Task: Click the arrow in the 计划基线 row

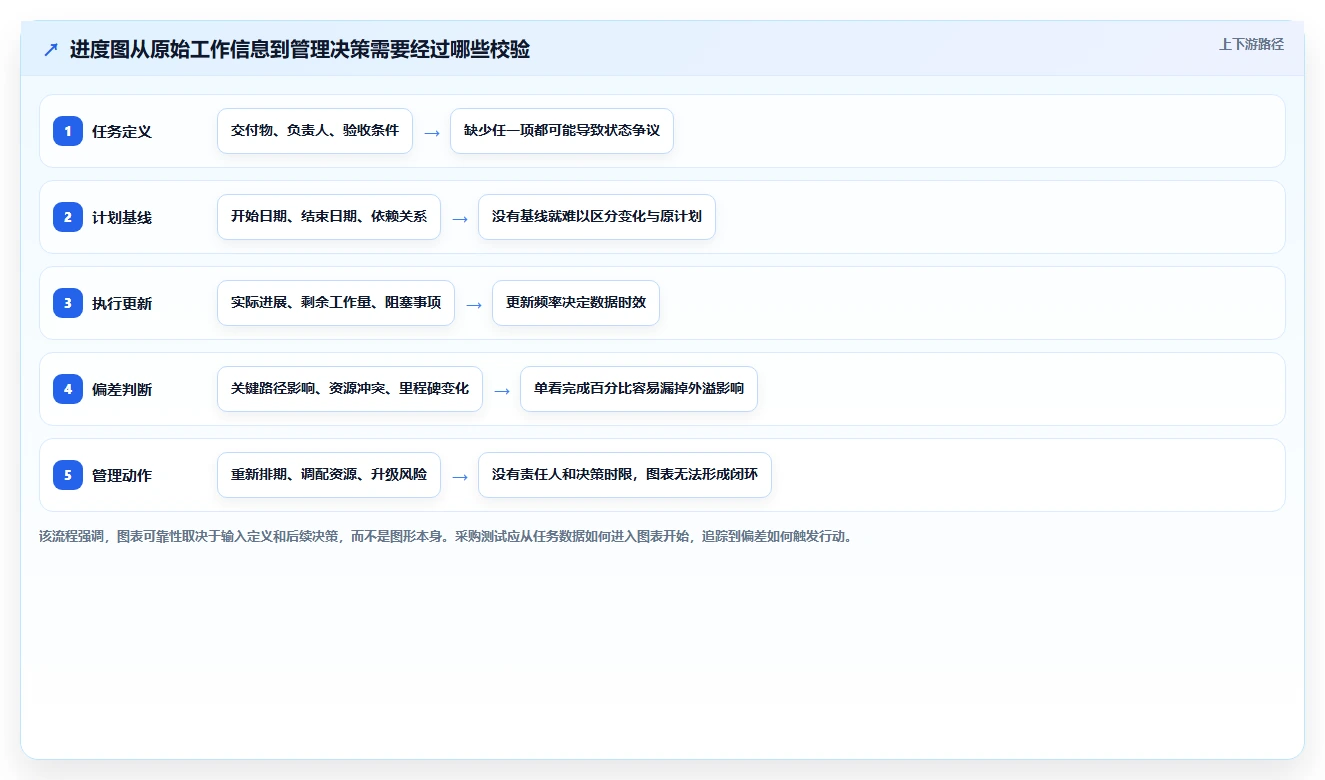Action: pyautogui.click(x=460, y=218)
